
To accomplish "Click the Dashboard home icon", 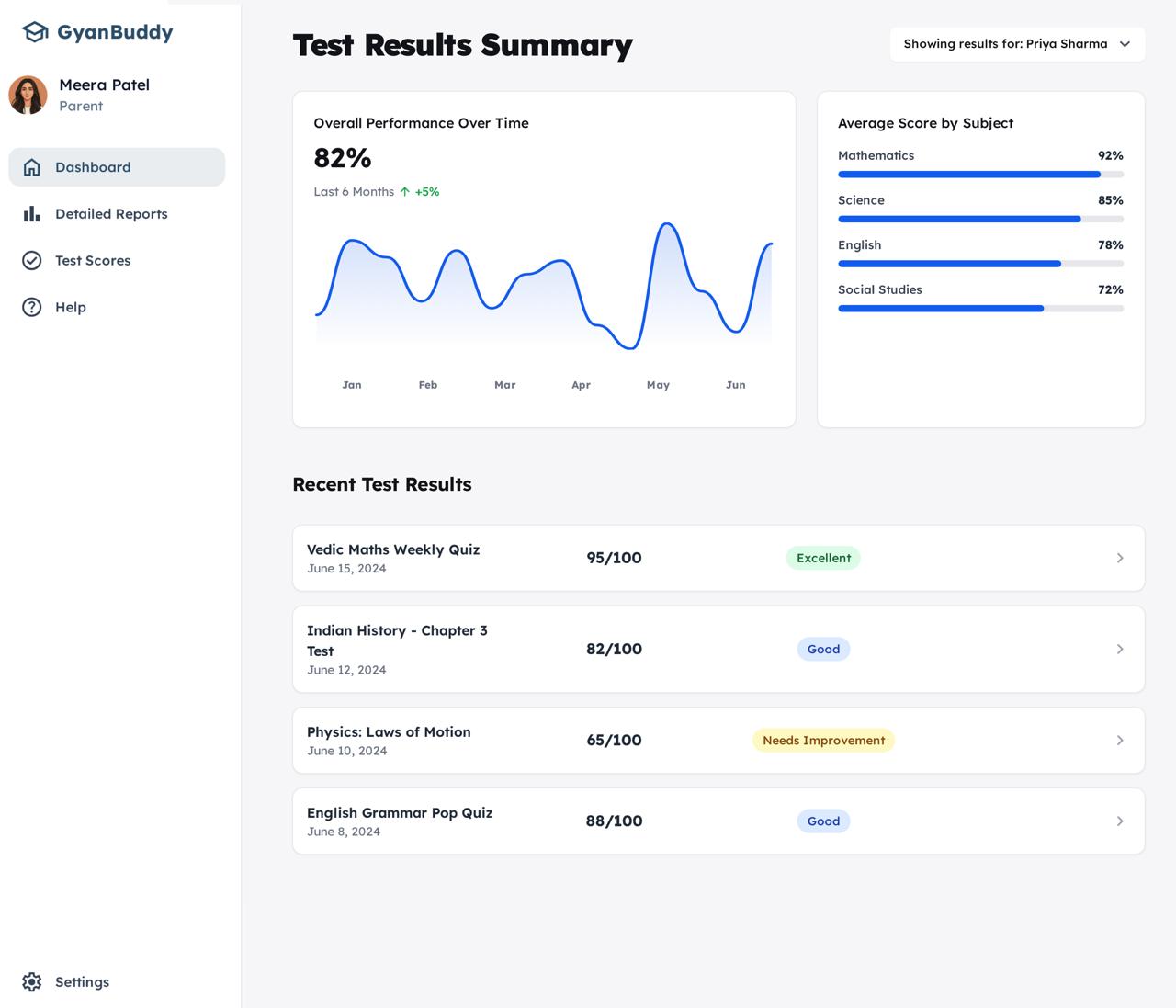I will click(32, 167).
